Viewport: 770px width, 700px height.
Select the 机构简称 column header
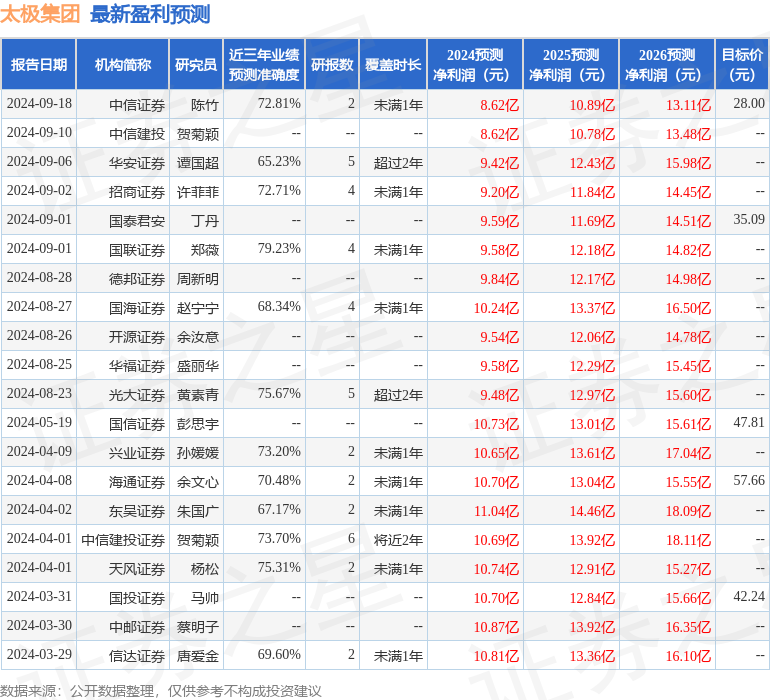(123, 64)
